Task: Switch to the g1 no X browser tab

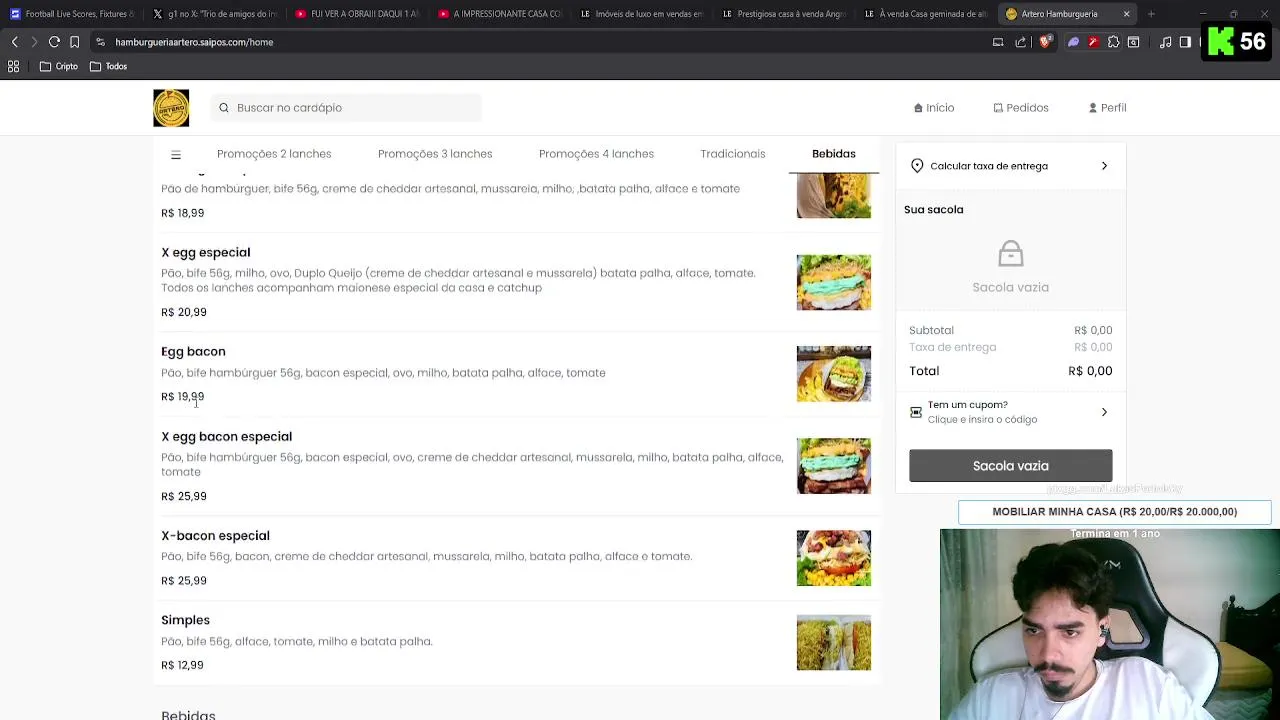Action: 214,14
